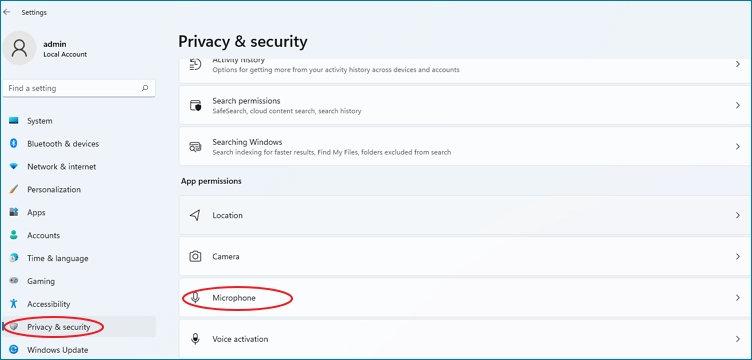The image size is (752, 360).
Task: Click 'Options for getting more' description
Action: (336, 70)
